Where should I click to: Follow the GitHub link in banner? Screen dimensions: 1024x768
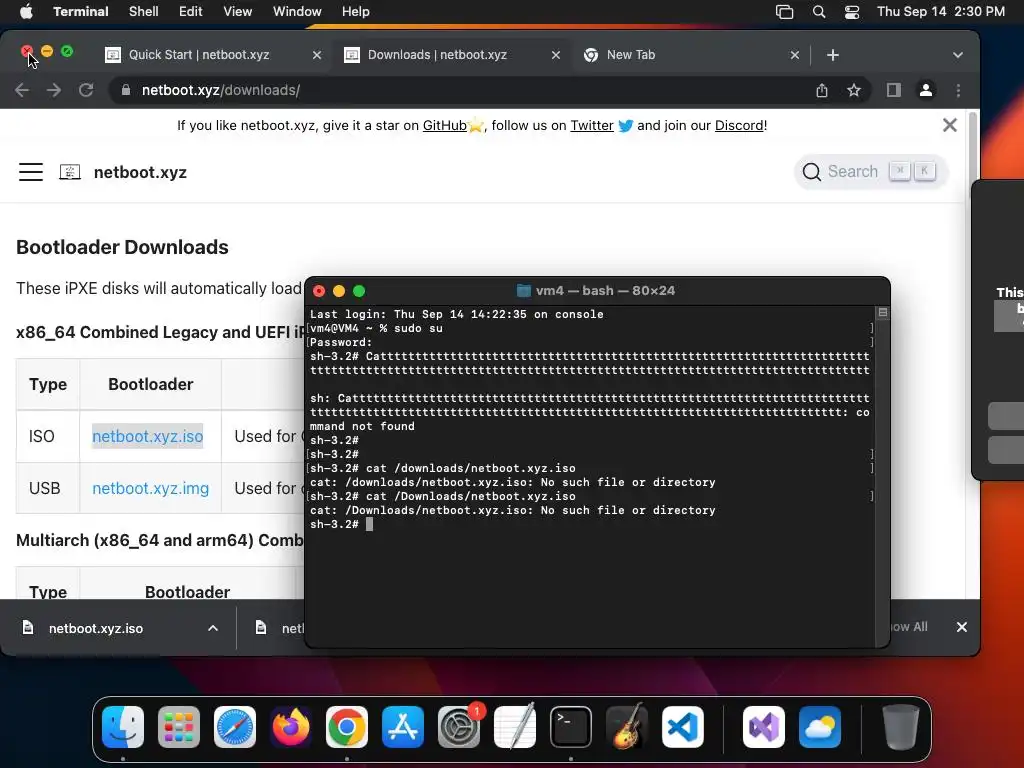(x=445, y=125)
